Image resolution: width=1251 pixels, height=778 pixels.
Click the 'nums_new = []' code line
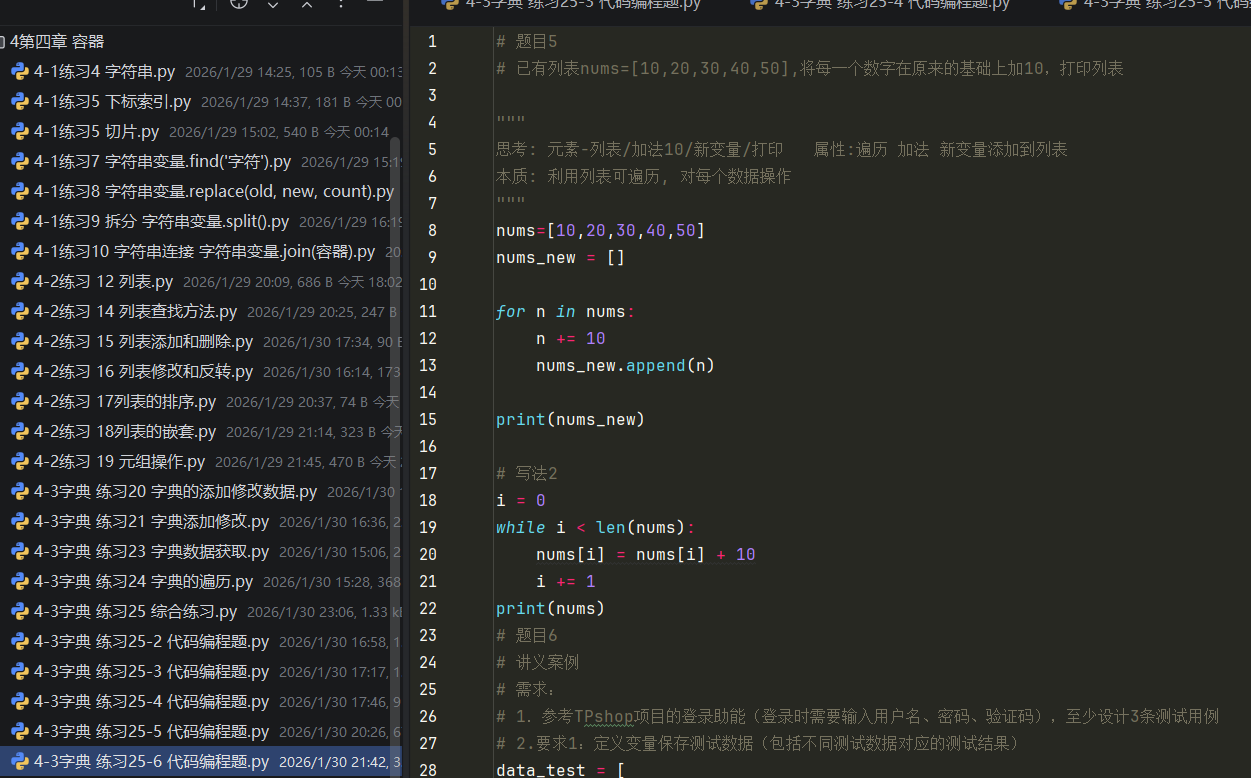click(560, 258)
